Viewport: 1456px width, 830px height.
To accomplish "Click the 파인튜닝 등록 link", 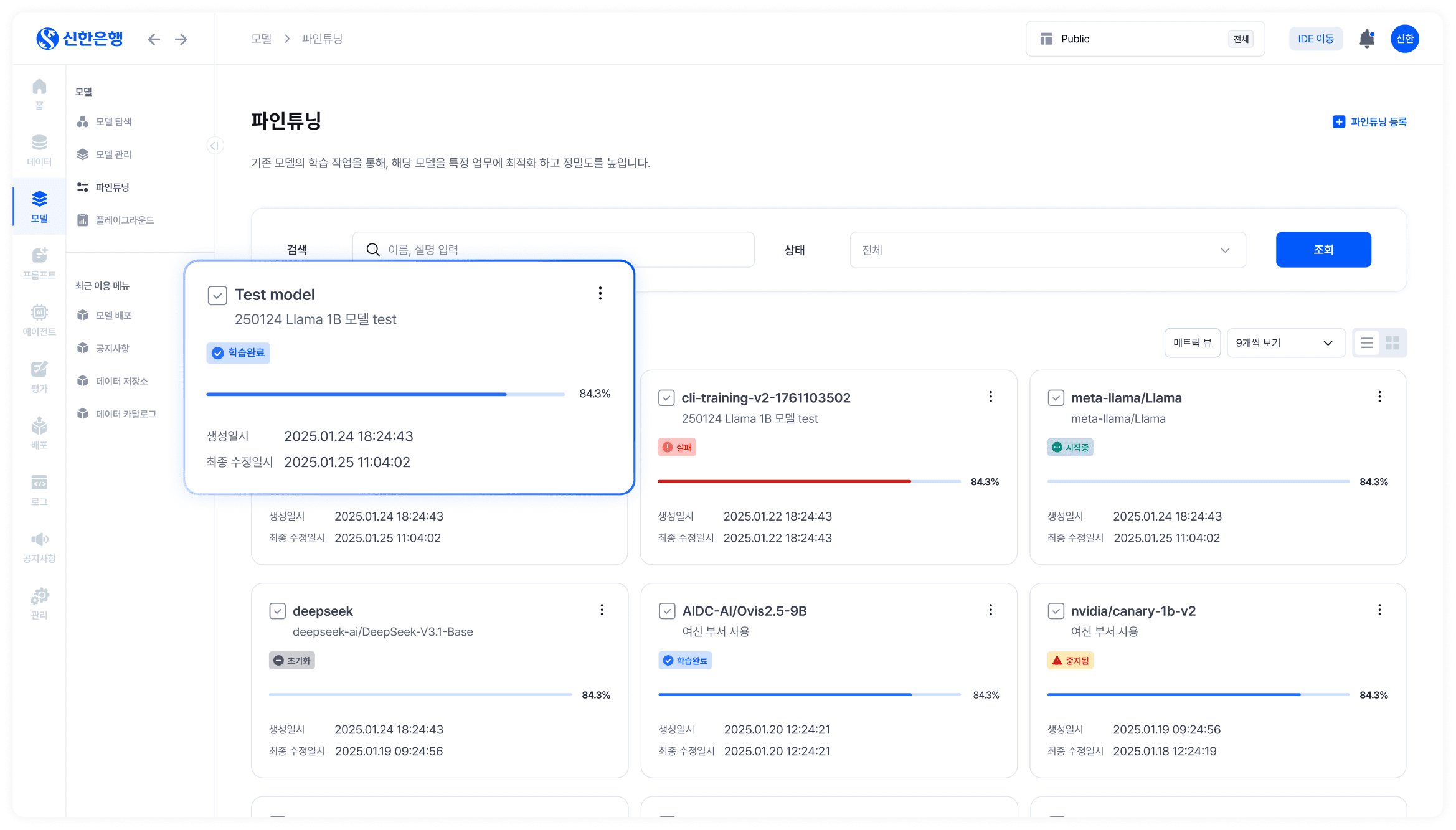I will pyautogui.click(x=1369, y=122).
